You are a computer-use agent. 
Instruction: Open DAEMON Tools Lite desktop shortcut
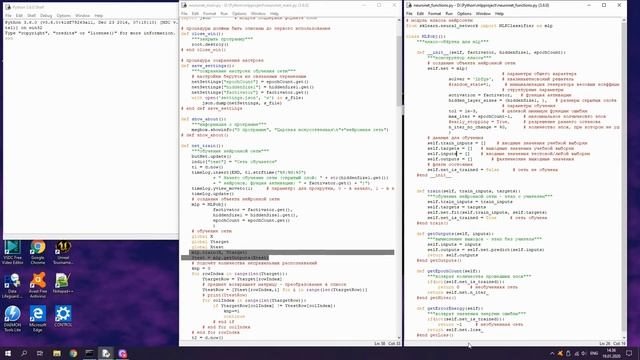click(12, 319)
